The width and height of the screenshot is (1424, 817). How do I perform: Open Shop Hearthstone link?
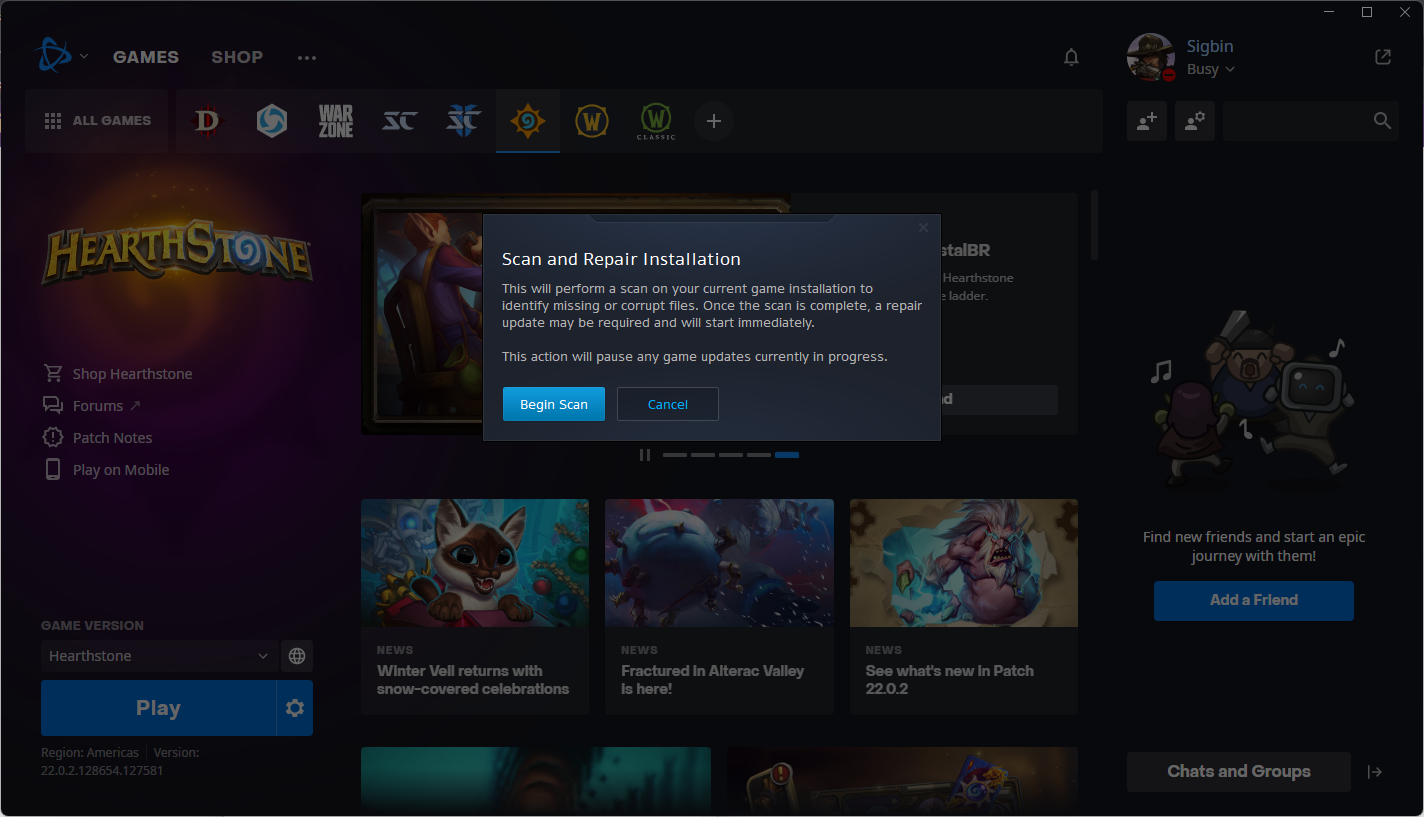(132, 374)
